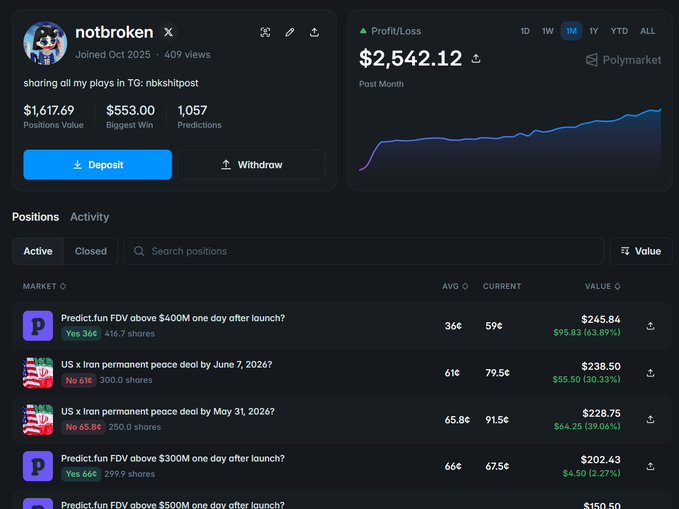Click the search magnifier icon
Screen dimensions: 679x509
tap(139, 251)
